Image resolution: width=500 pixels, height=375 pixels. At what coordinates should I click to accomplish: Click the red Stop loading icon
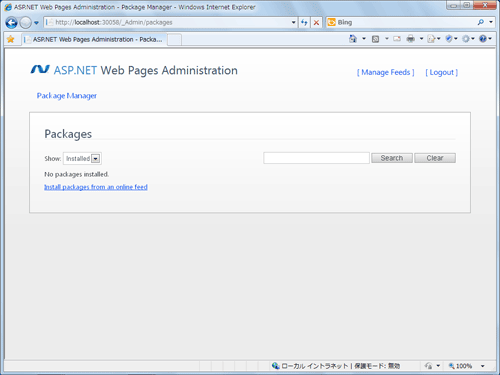316,22
